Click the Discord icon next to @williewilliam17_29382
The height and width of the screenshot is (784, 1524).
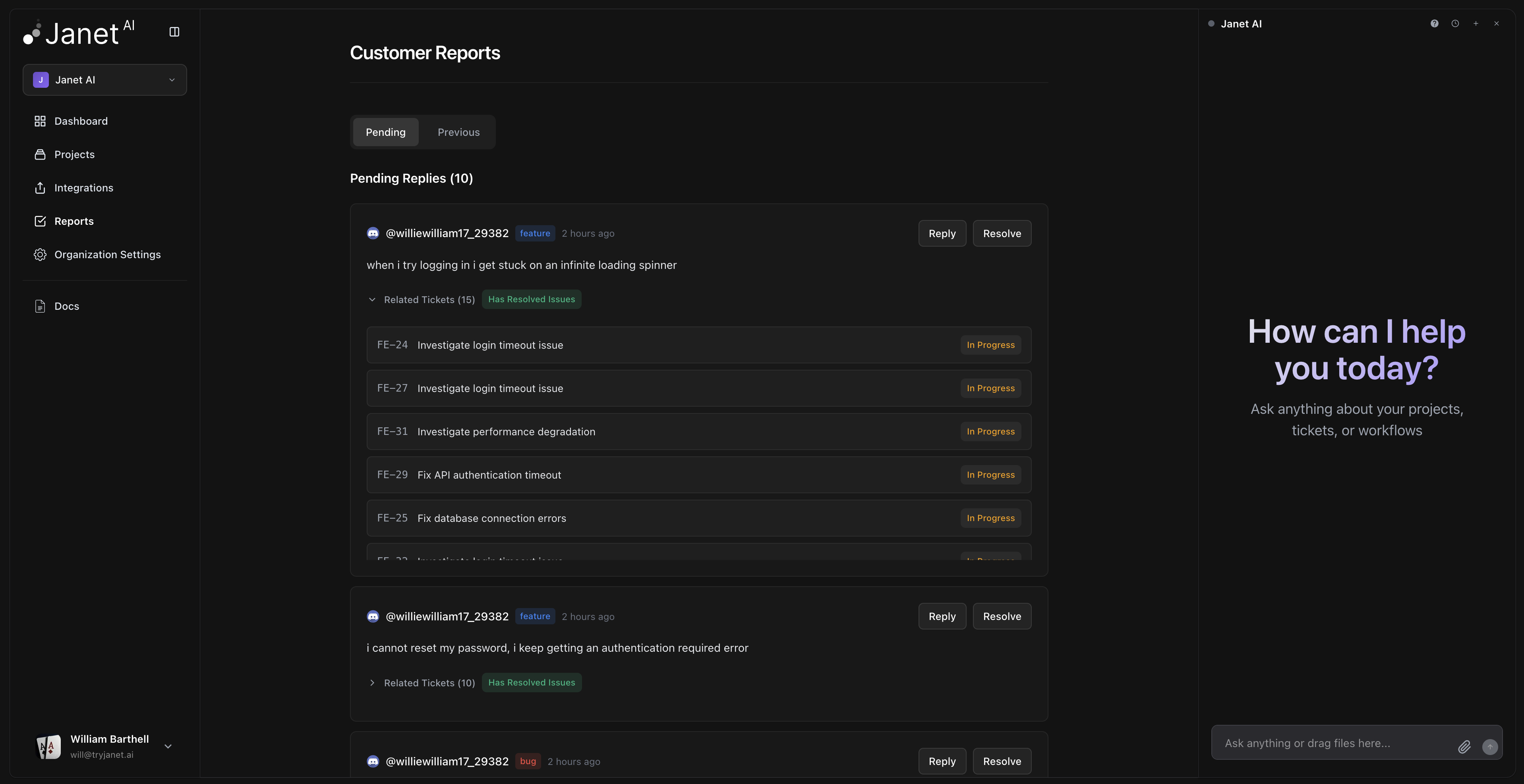pos(373,233)
